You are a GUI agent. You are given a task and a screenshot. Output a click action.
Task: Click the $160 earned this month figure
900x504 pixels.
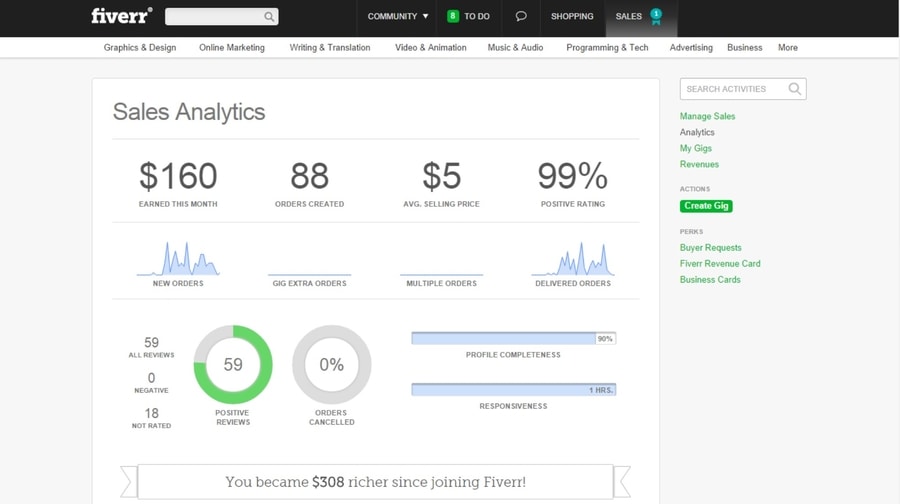[178, 176]
